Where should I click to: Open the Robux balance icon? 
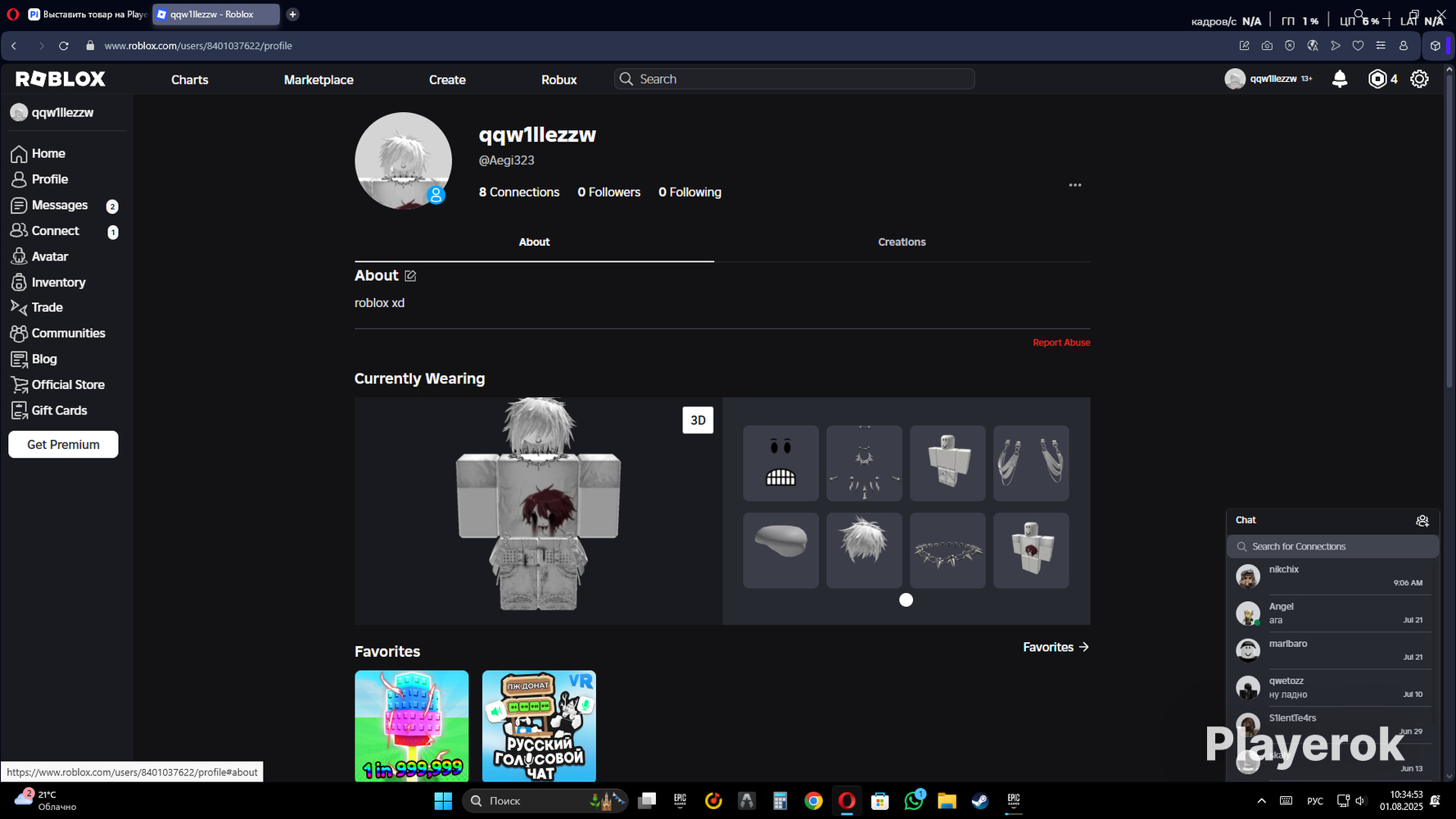(x=1377, y=79)
